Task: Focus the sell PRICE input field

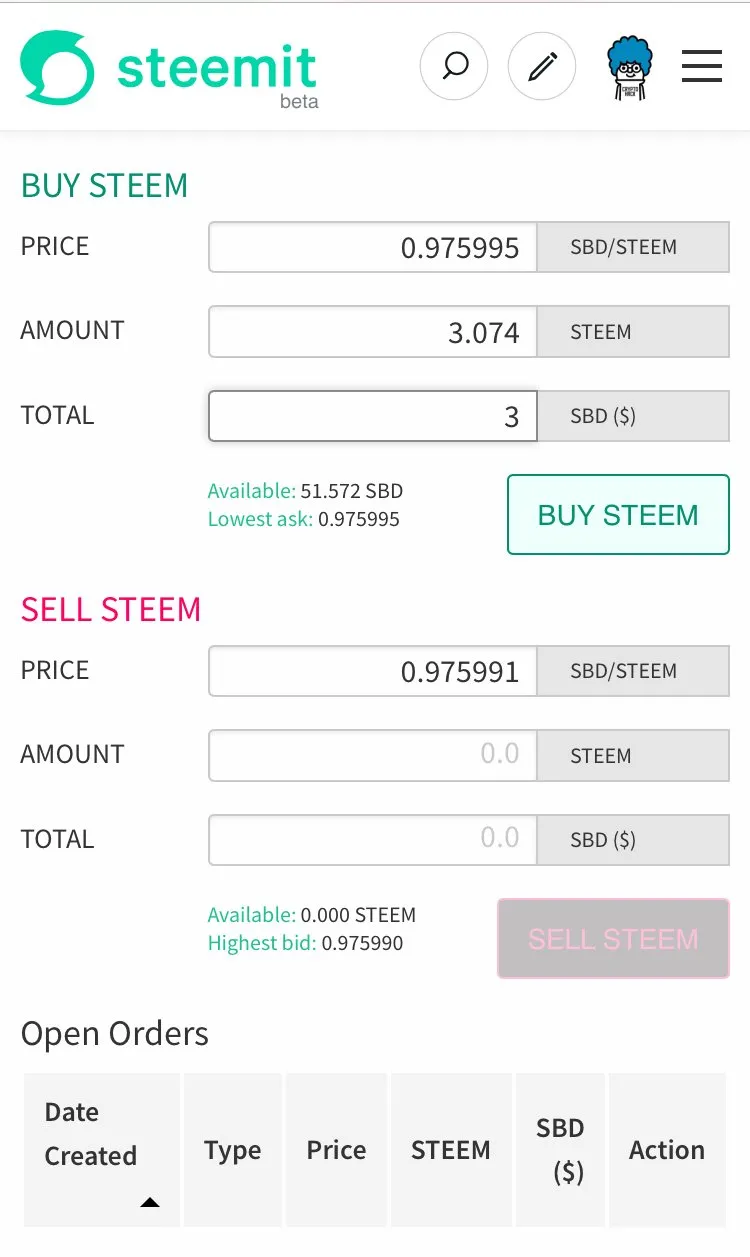Action: click(x=373, y=671)
